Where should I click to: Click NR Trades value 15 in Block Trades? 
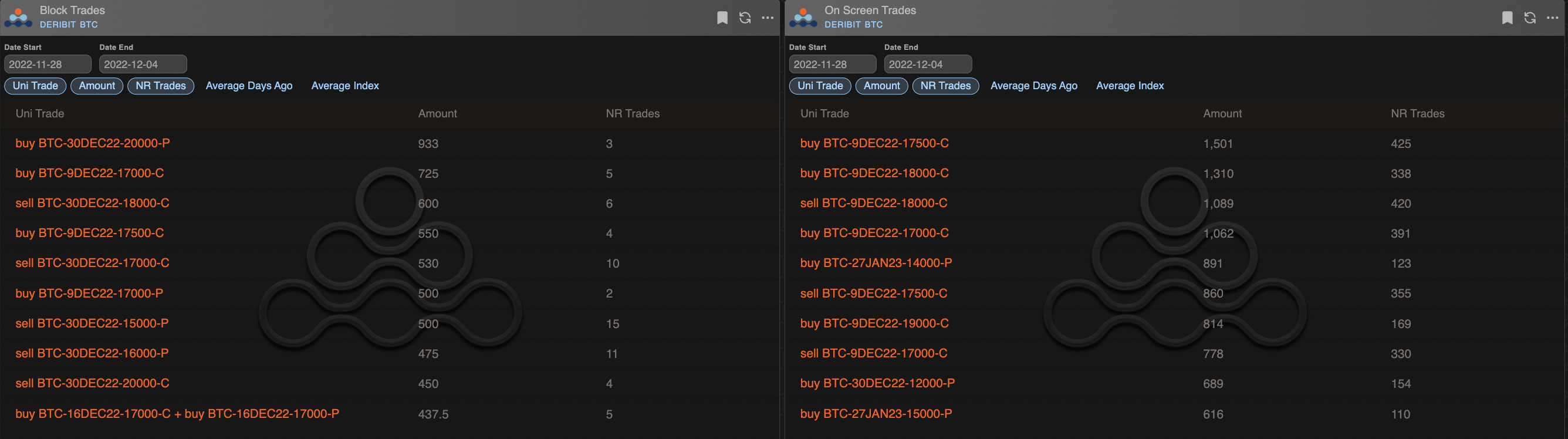(612, 324)
